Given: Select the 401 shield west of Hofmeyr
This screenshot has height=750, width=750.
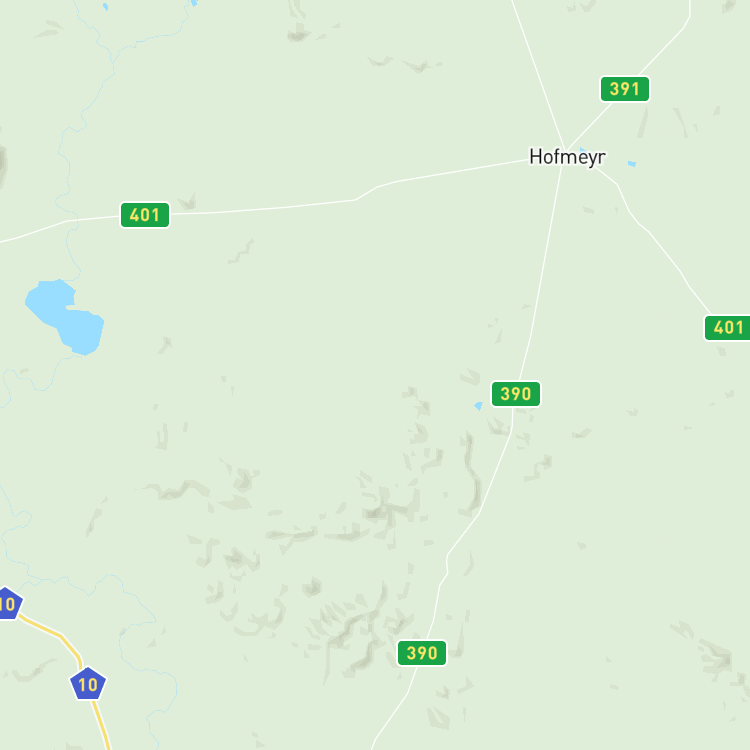Looking at the screenshot, I should point(144,215).
